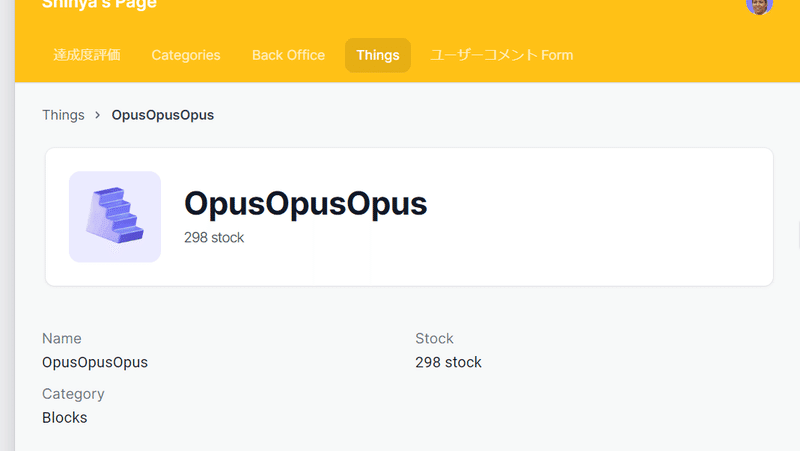Image resolution: width=800 pixels, height=451 pixels.
Task: Click the 298 stock subtitle under heading
Action: pos(214,238)
